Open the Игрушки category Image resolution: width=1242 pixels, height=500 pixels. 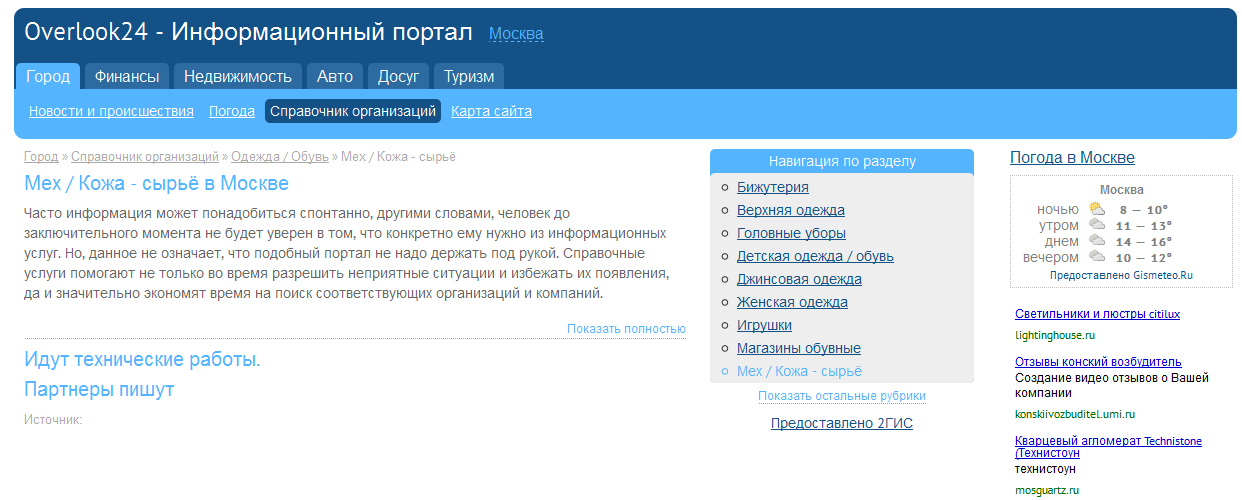click(x=764, y=325)
